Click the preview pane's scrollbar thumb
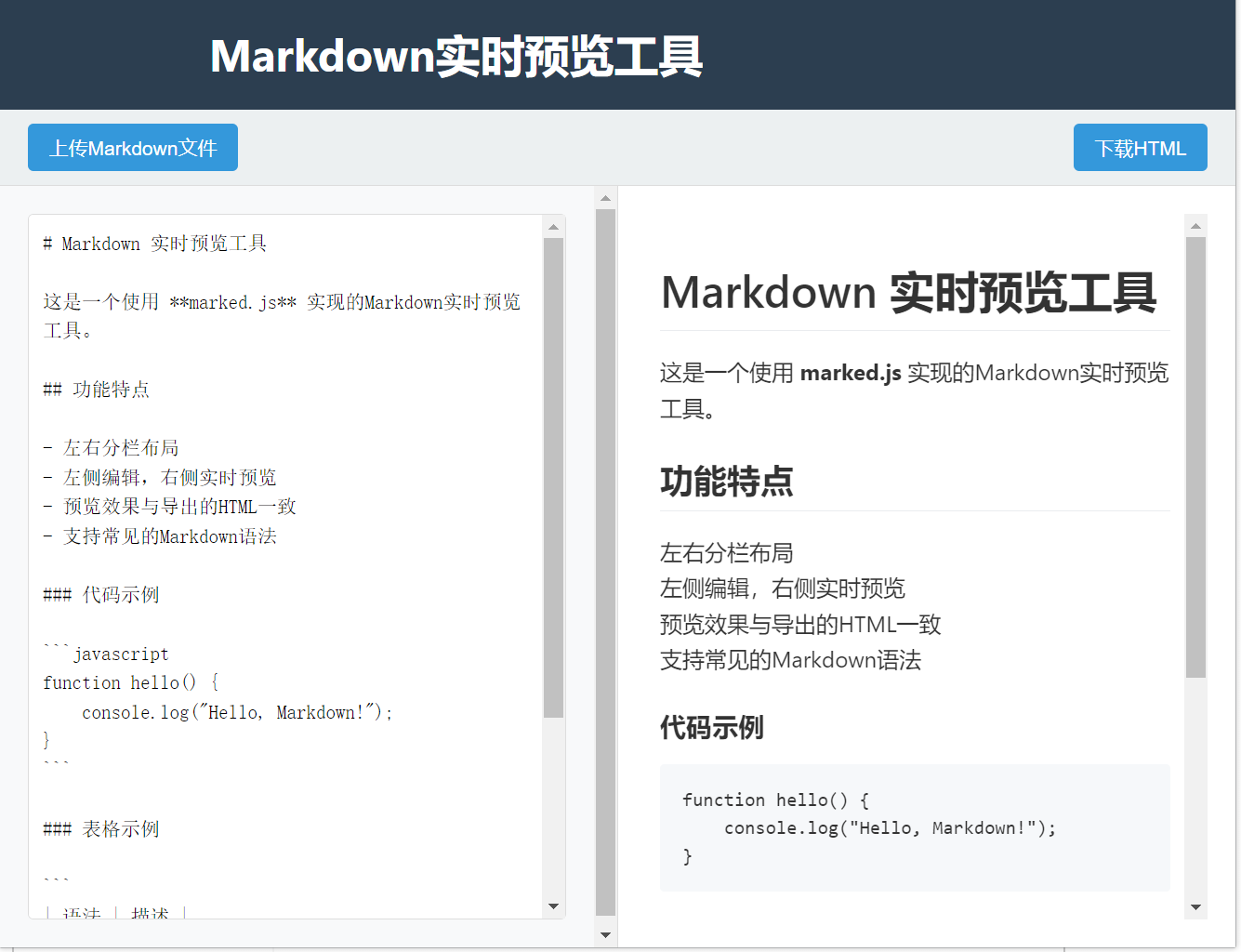 [1195, 456]
